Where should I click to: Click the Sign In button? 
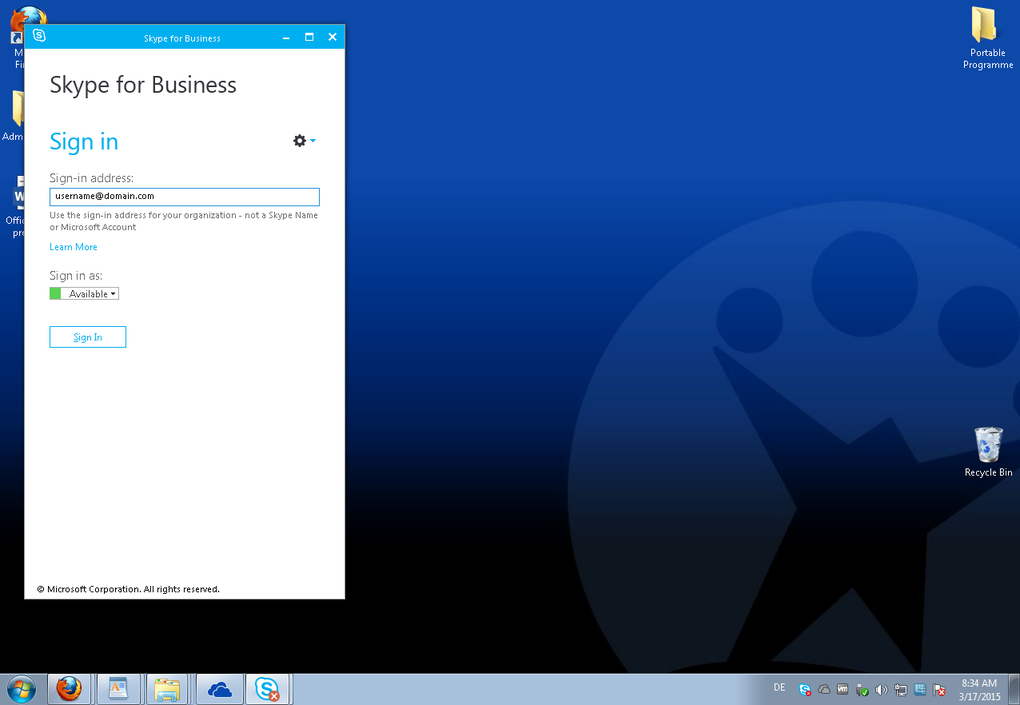pyautogui.click(x=88, y=337)
